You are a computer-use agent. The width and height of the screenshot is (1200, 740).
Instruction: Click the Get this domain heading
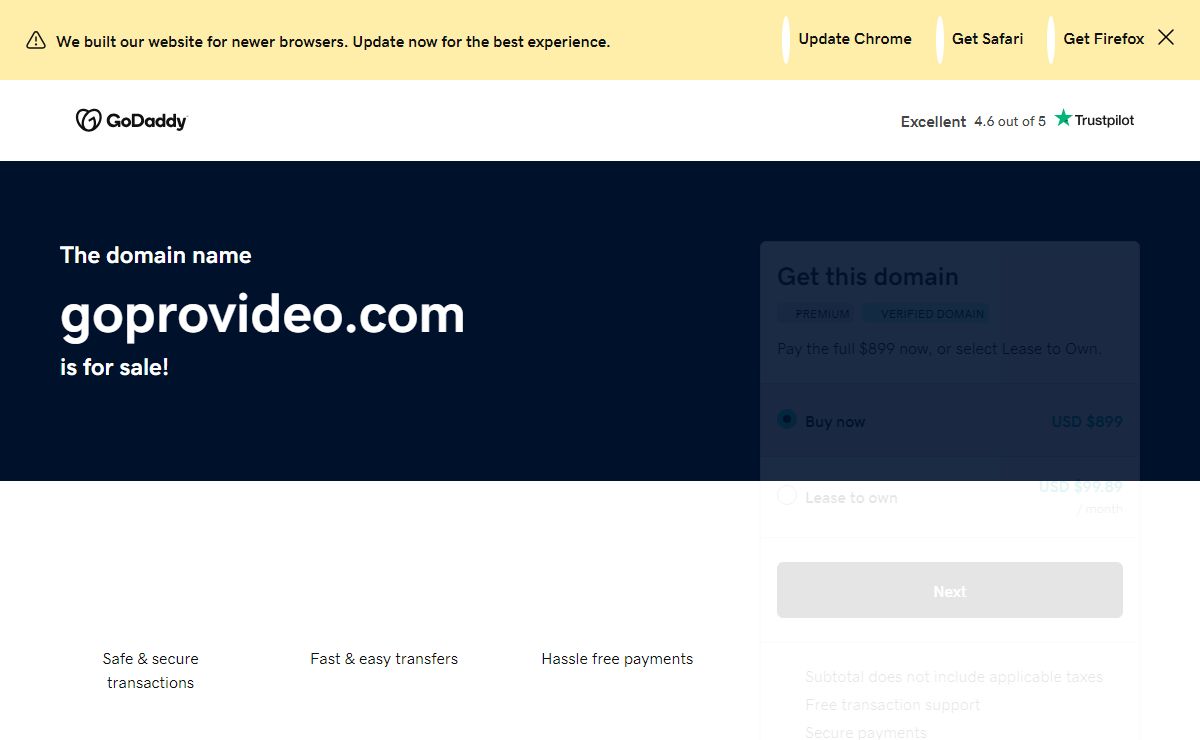pyautogui.click(x=868, y=277)
